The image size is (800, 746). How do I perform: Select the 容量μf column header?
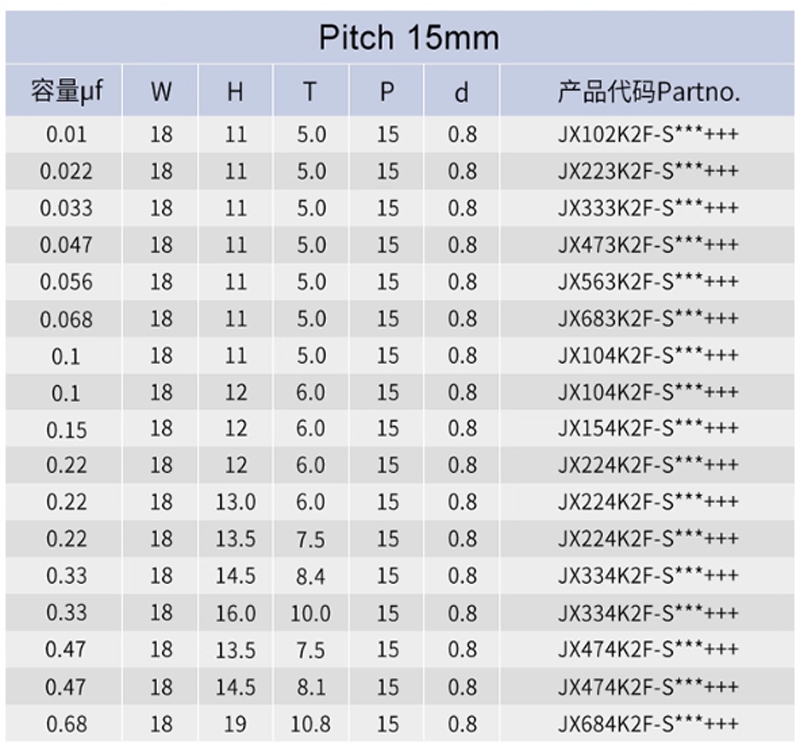click(66, 92)
